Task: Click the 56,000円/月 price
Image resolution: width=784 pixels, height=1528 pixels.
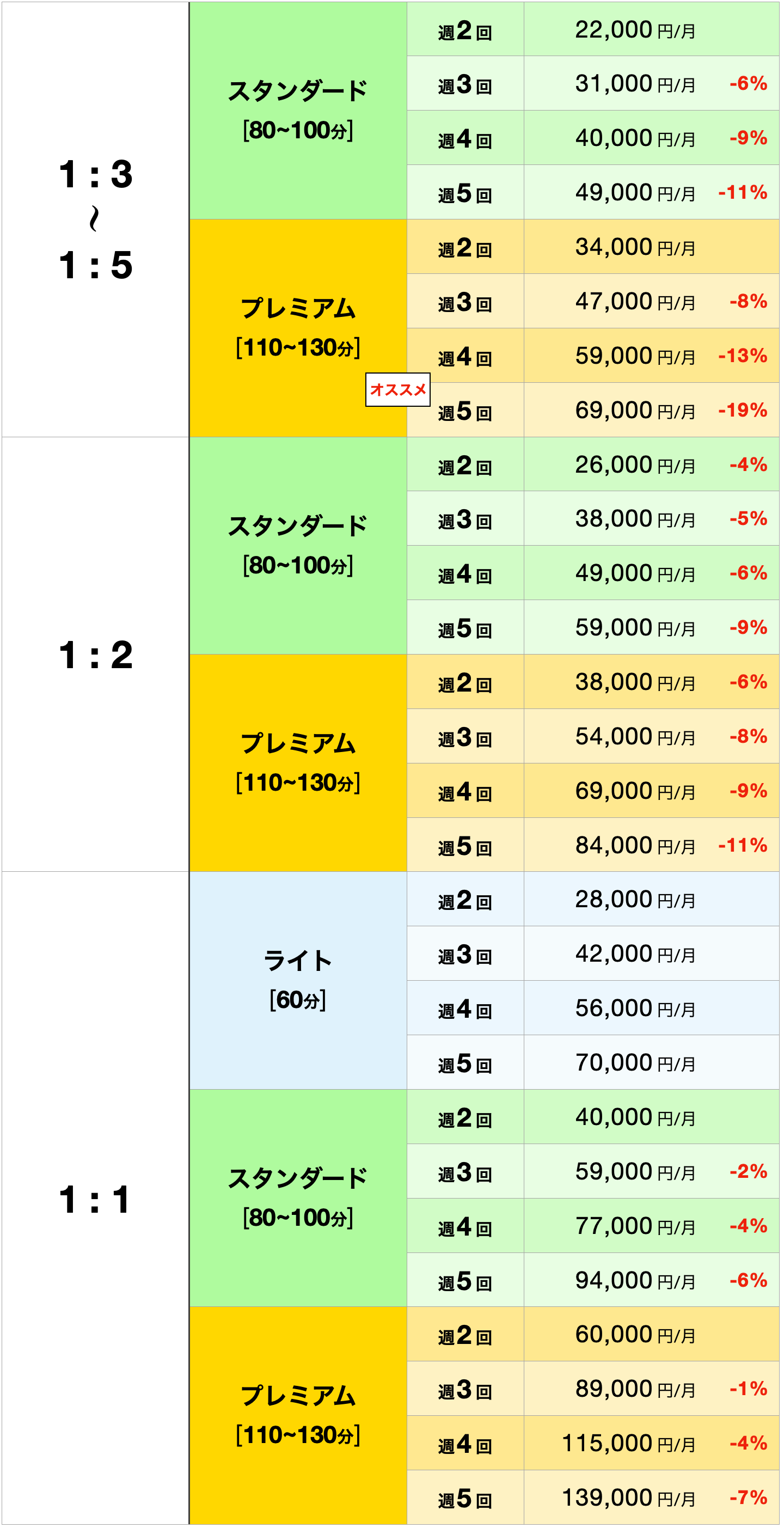Action: pos(635,1009)
